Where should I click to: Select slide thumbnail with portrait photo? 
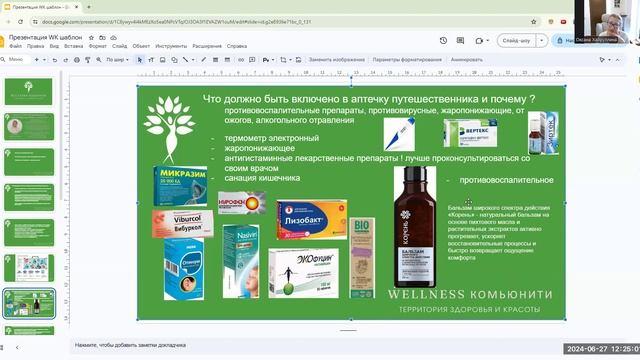[29, 127]
